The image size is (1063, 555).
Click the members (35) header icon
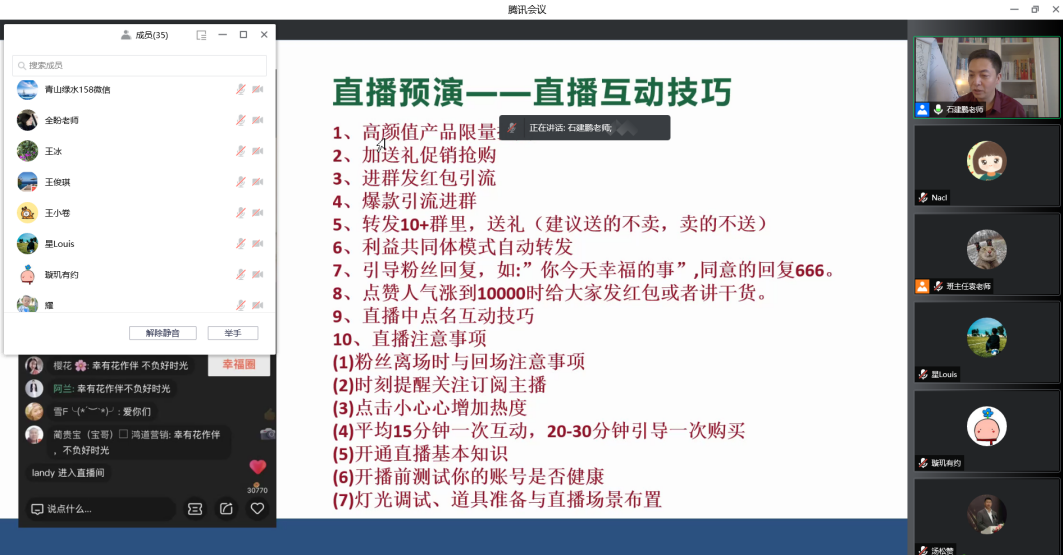pyautogui.click(x=126, y=35)
